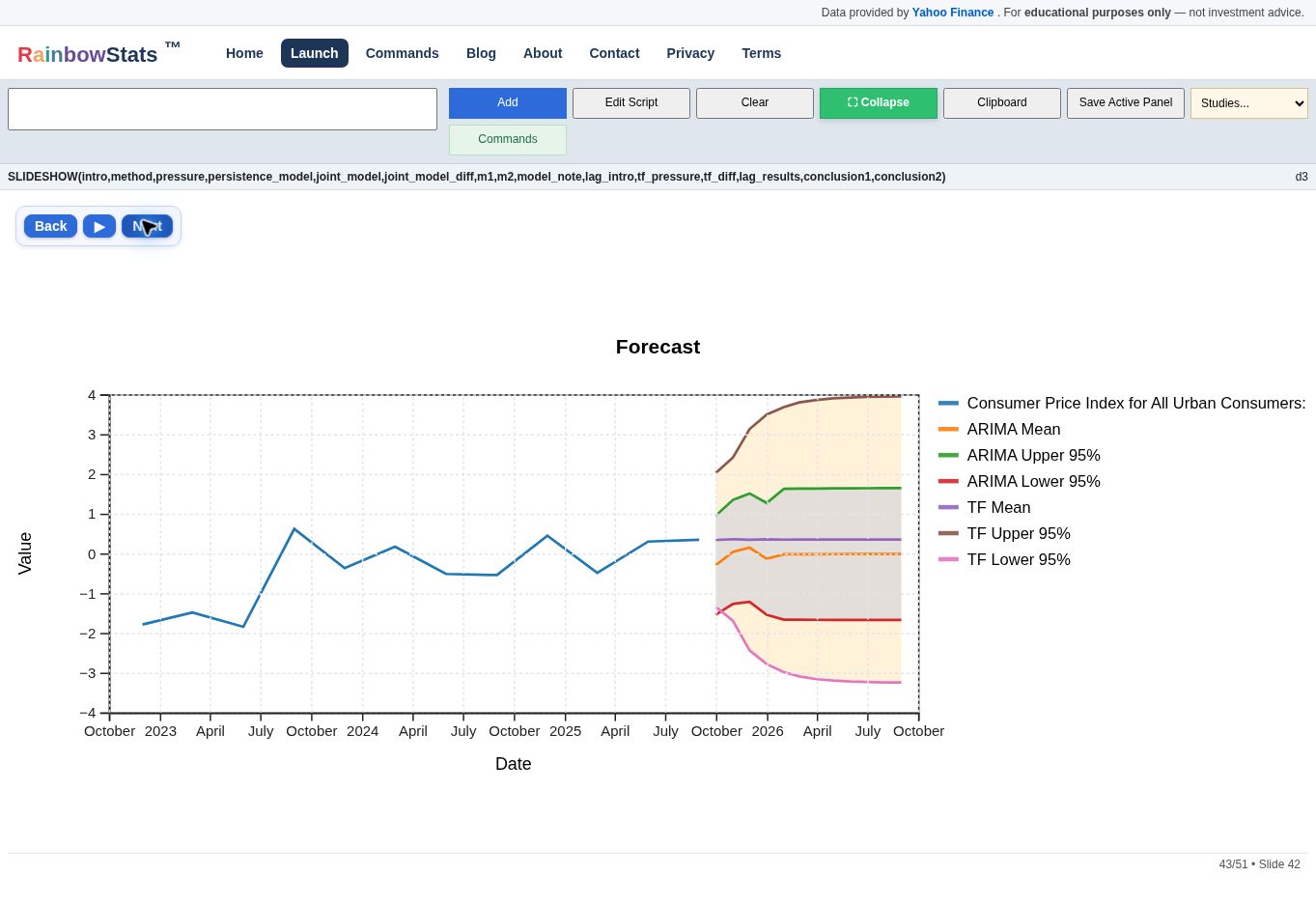Click the blue Consumer Price Index color swatch
Image resolution: width=1316 pixels, height=904 pixels.
(x=948, y=404)
